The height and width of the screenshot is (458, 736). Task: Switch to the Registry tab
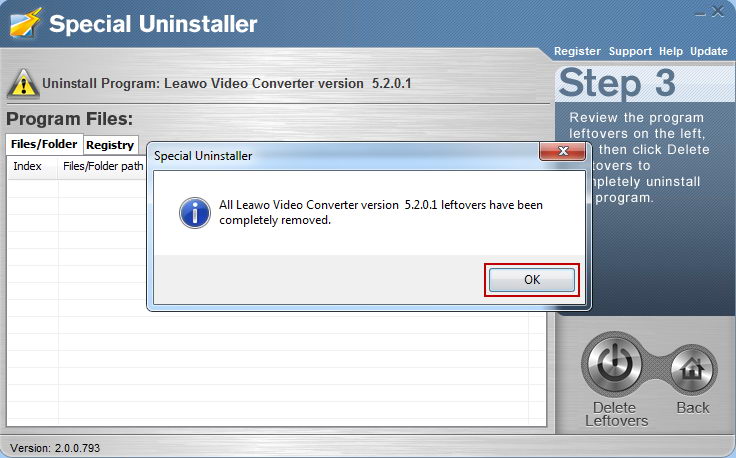tap(110, 145)
